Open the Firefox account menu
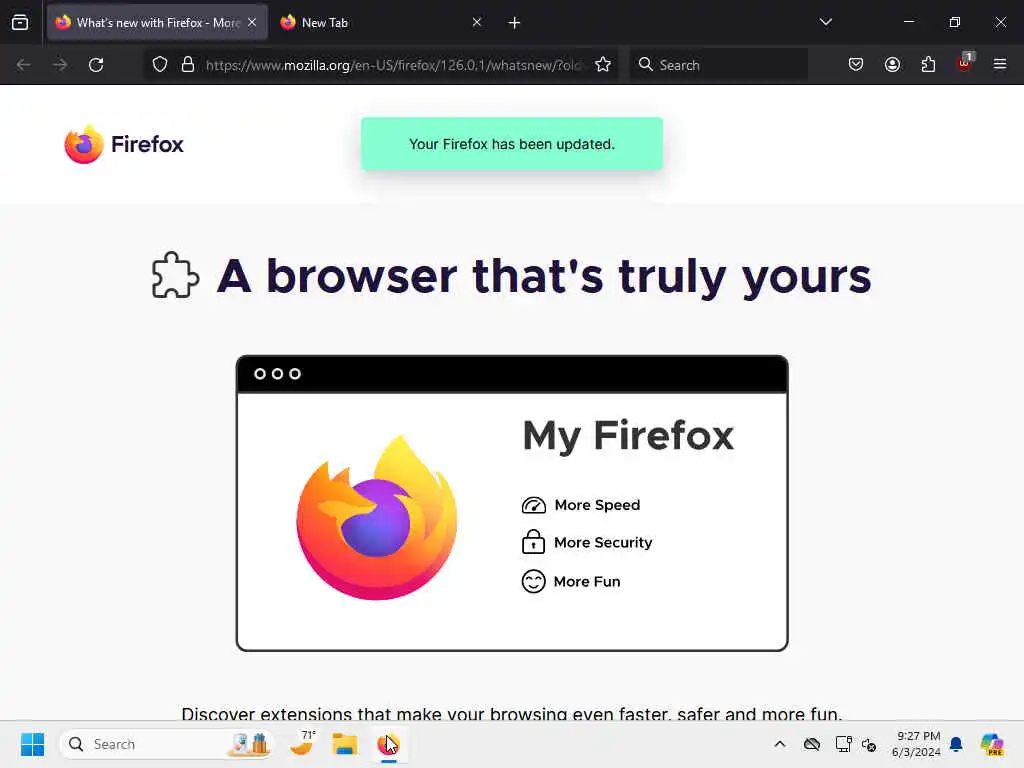The height and width of the screenshot is (768, 1024). click(x=892, y=65)
